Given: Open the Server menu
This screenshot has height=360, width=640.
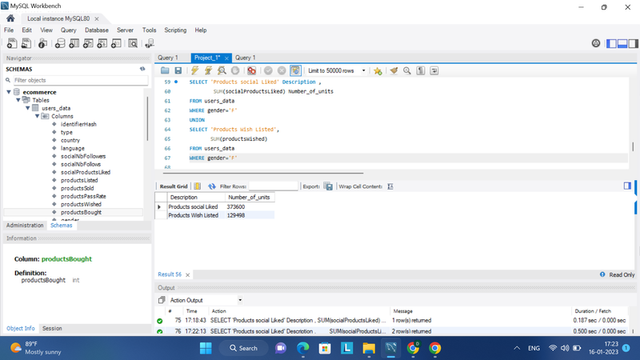Looking at the screenshot, I should [x=125, y=30].
